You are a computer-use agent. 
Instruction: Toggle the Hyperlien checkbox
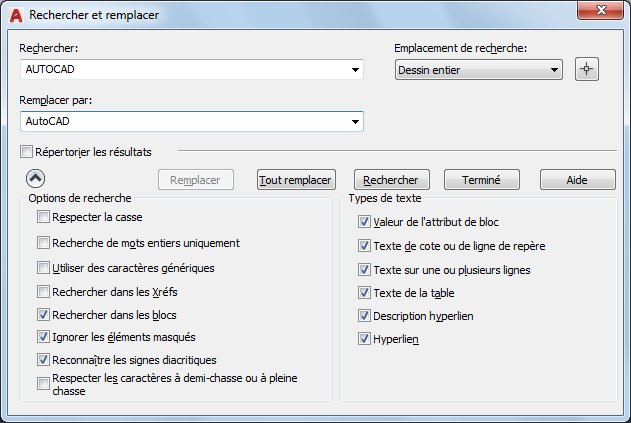[x=364, y=339]
